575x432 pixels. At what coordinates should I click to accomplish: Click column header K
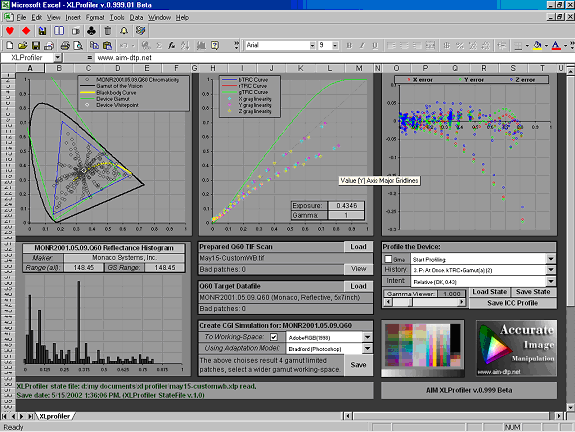click(x=300, y=68)
